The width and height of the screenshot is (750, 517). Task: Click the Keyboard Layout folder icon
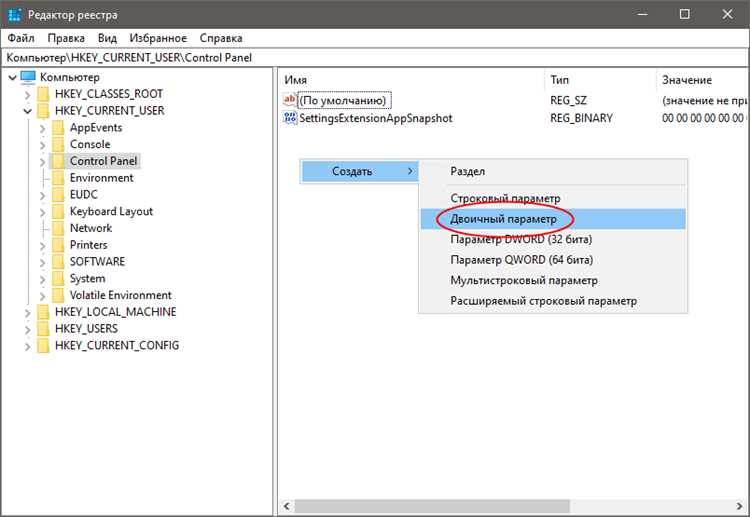(x=58, y=211)
